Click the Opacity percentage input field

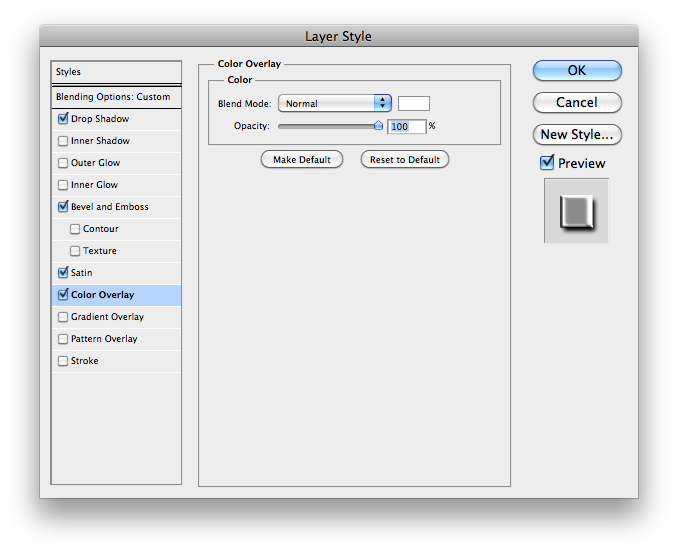click(406, 126)
